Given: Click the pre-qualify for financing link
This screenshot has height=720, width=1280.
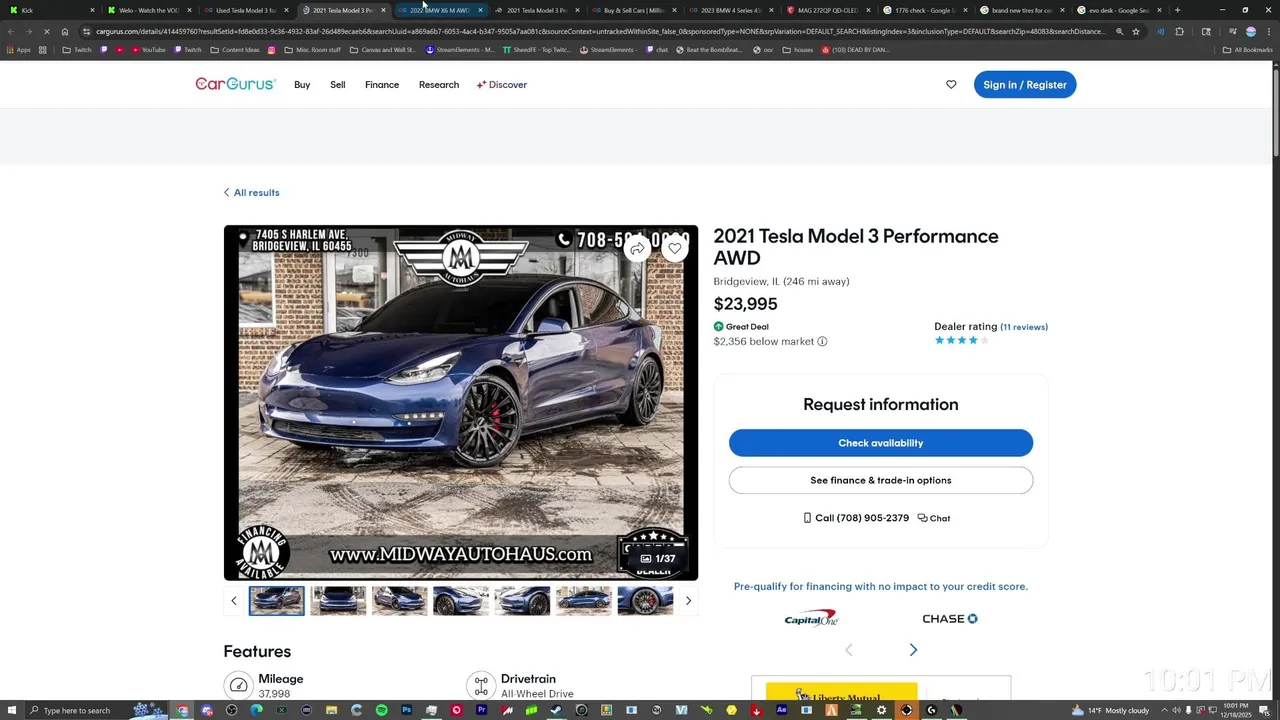Looking at the screenshot, I should (x=881, y=587).
